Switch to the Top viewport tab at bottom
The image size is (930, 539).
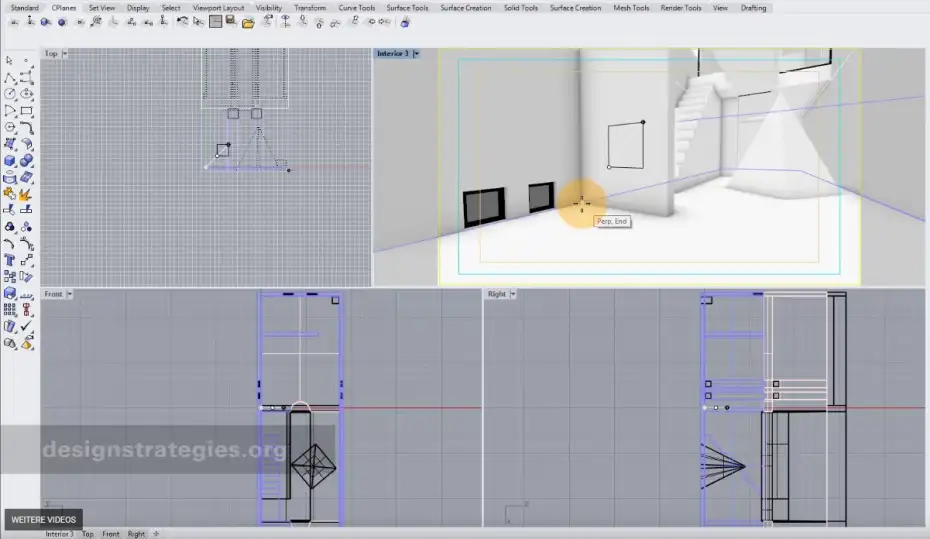(88, 534)
